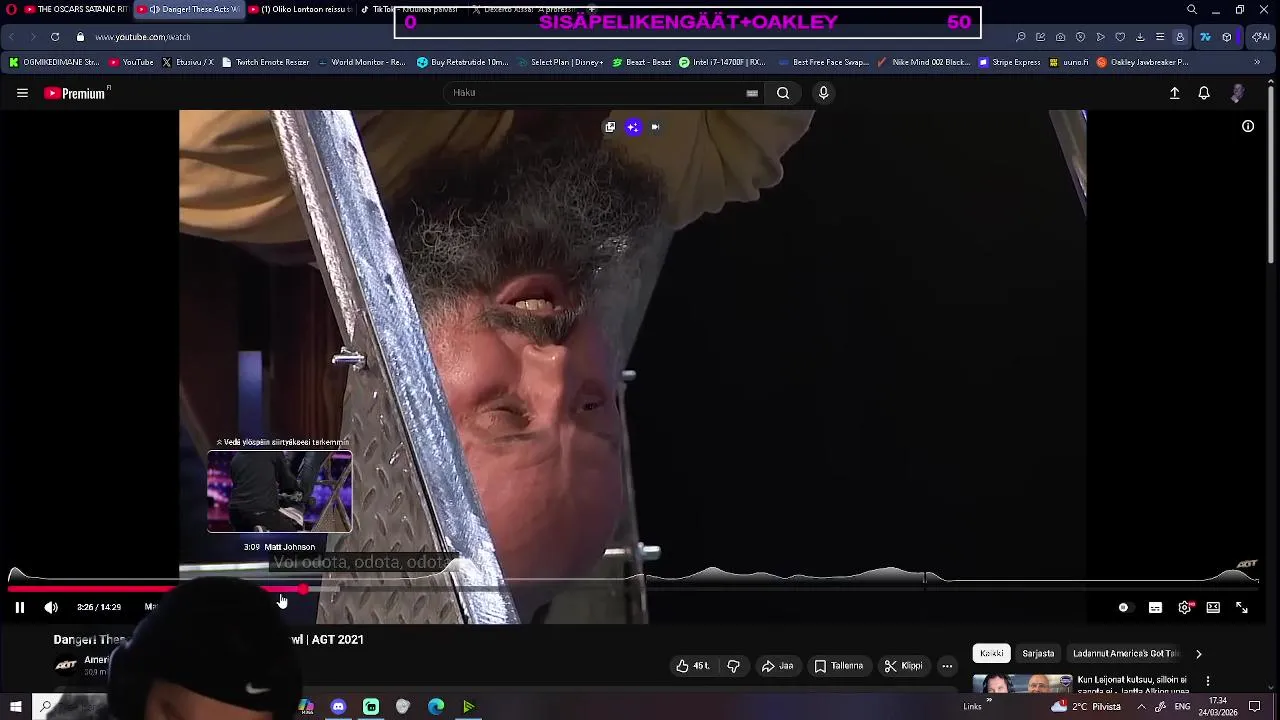The height and width of the screenshot is (720, 1280).
Task: Open the Windows Start menu
Action: click(x=15, y=707)
